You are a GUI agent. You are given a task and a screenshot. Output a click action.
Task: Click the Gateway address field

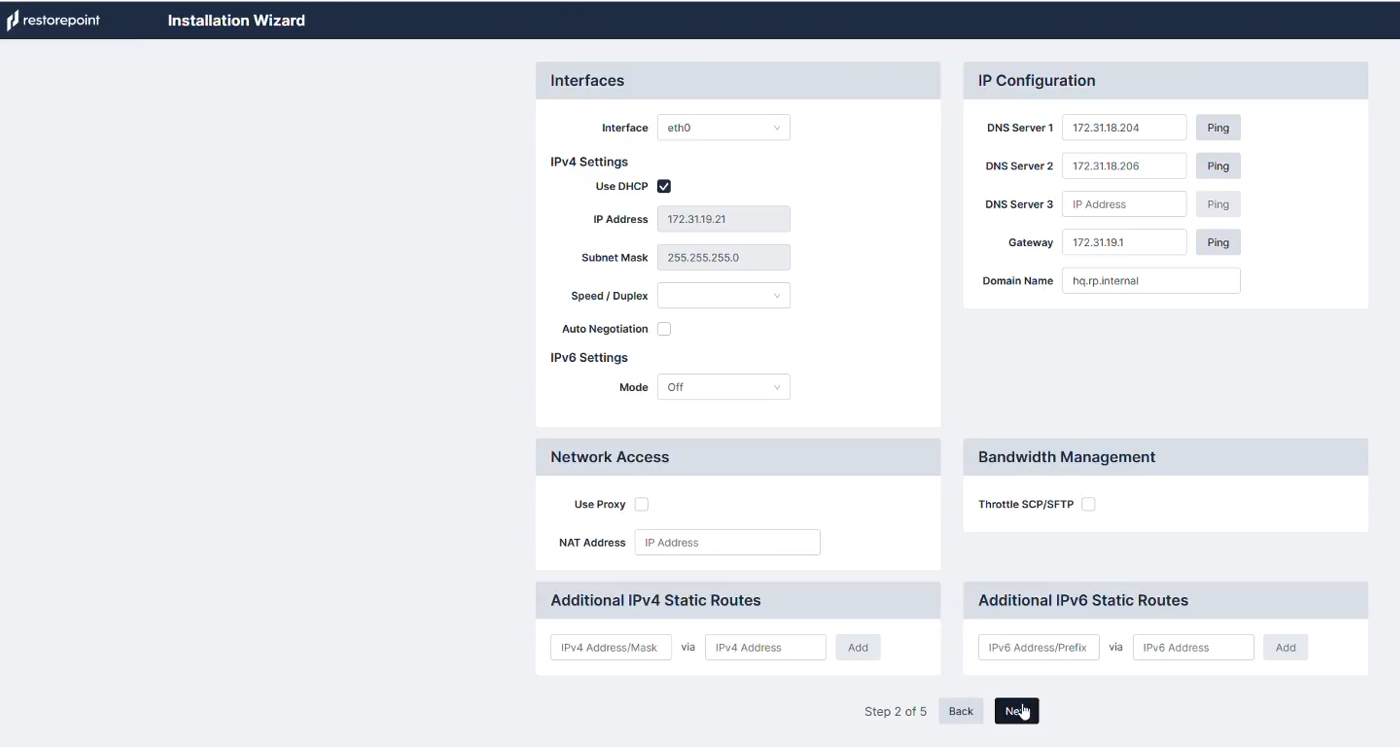point(1124,243)
